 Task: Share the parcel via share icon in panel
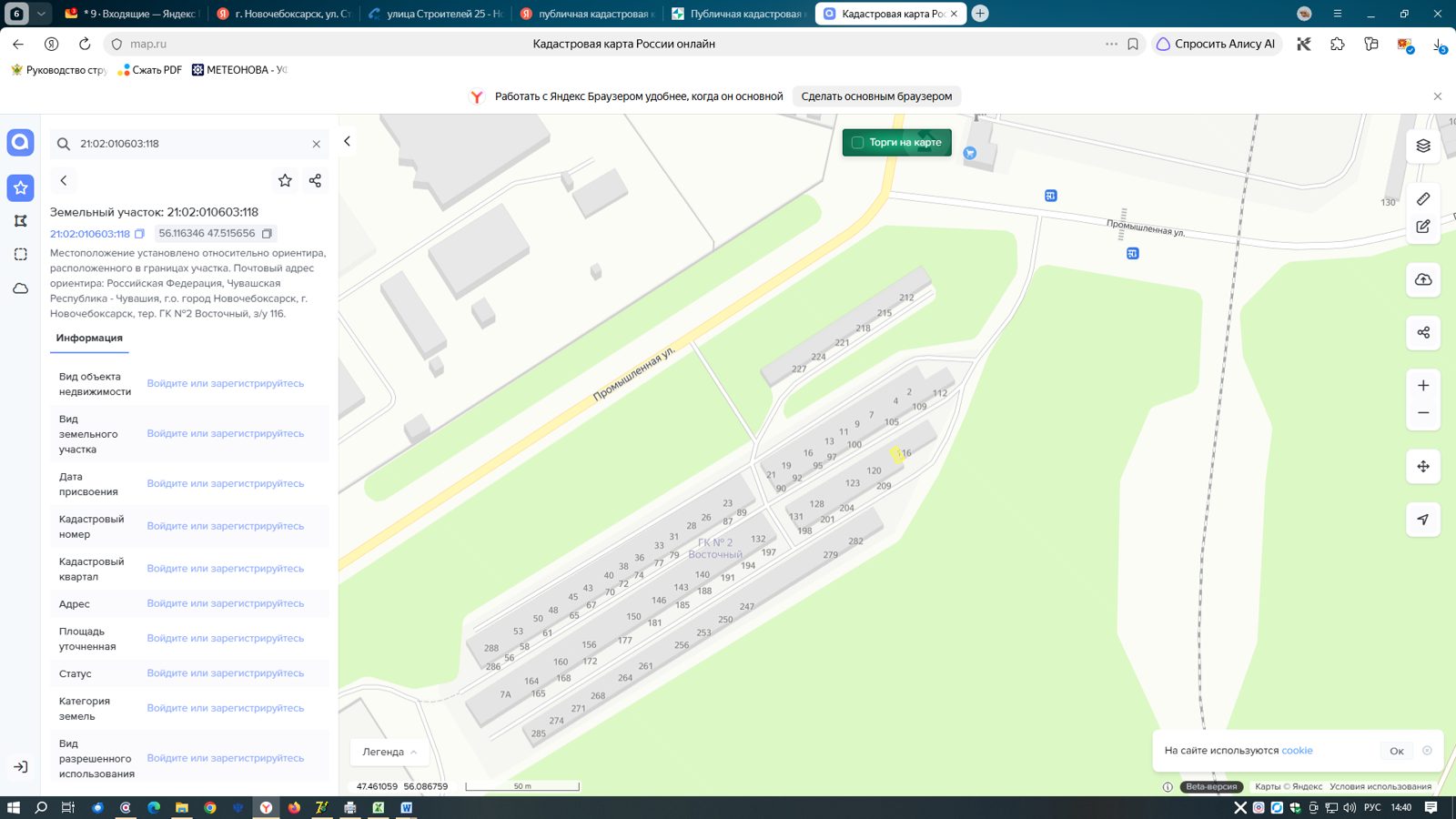pos(315,180)
